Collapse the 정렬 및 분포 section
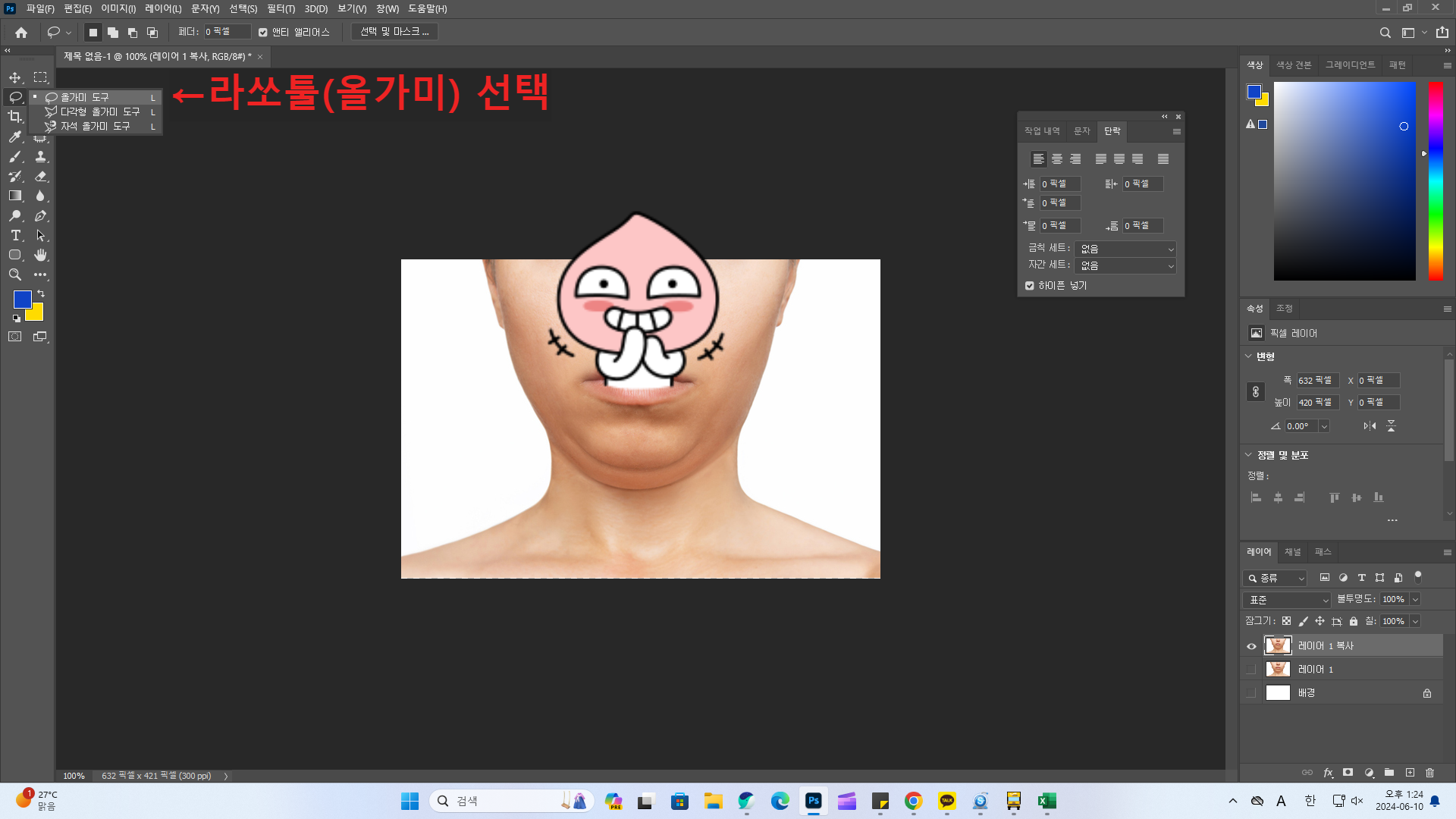This screenshot has width=1456, height=819. pos(1249,455)
